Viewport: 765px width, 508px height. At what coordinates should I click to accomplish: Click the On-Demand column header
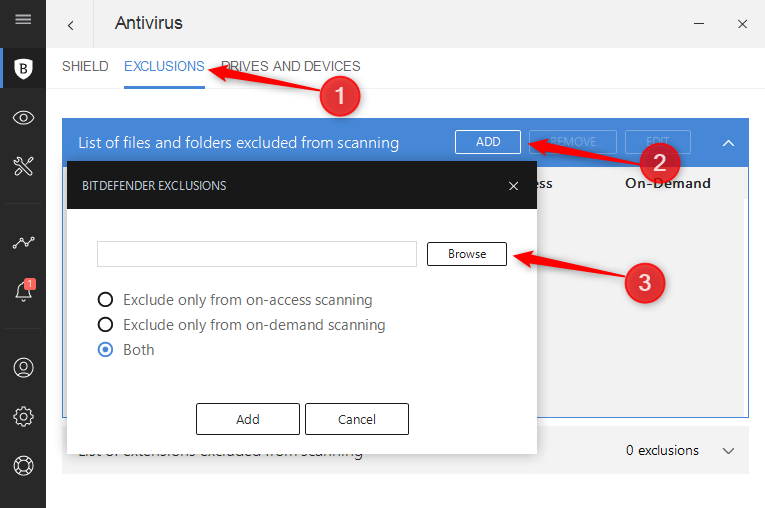667,183
